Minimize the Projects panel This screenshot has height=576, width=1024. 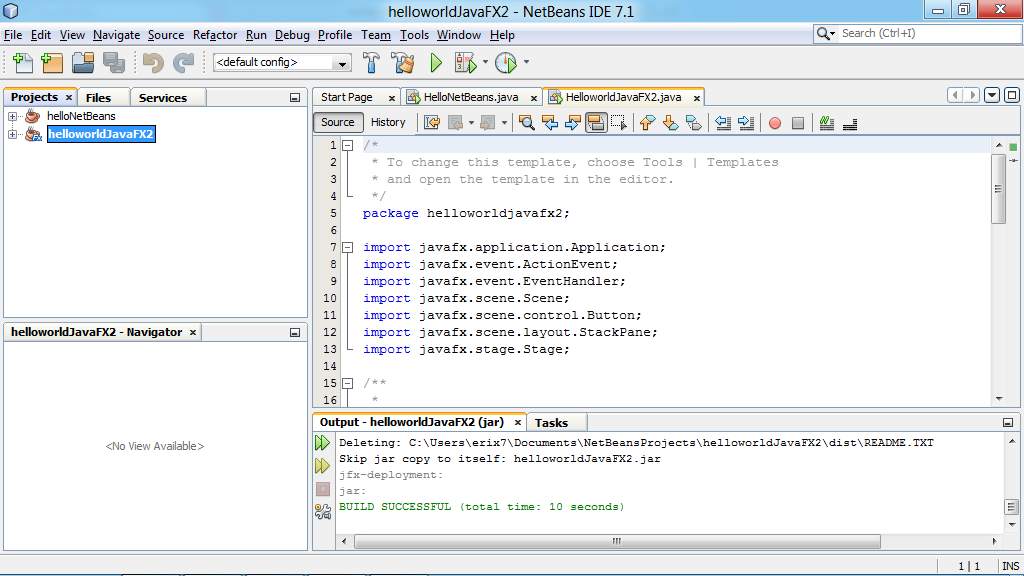click(x=295, y=97)
